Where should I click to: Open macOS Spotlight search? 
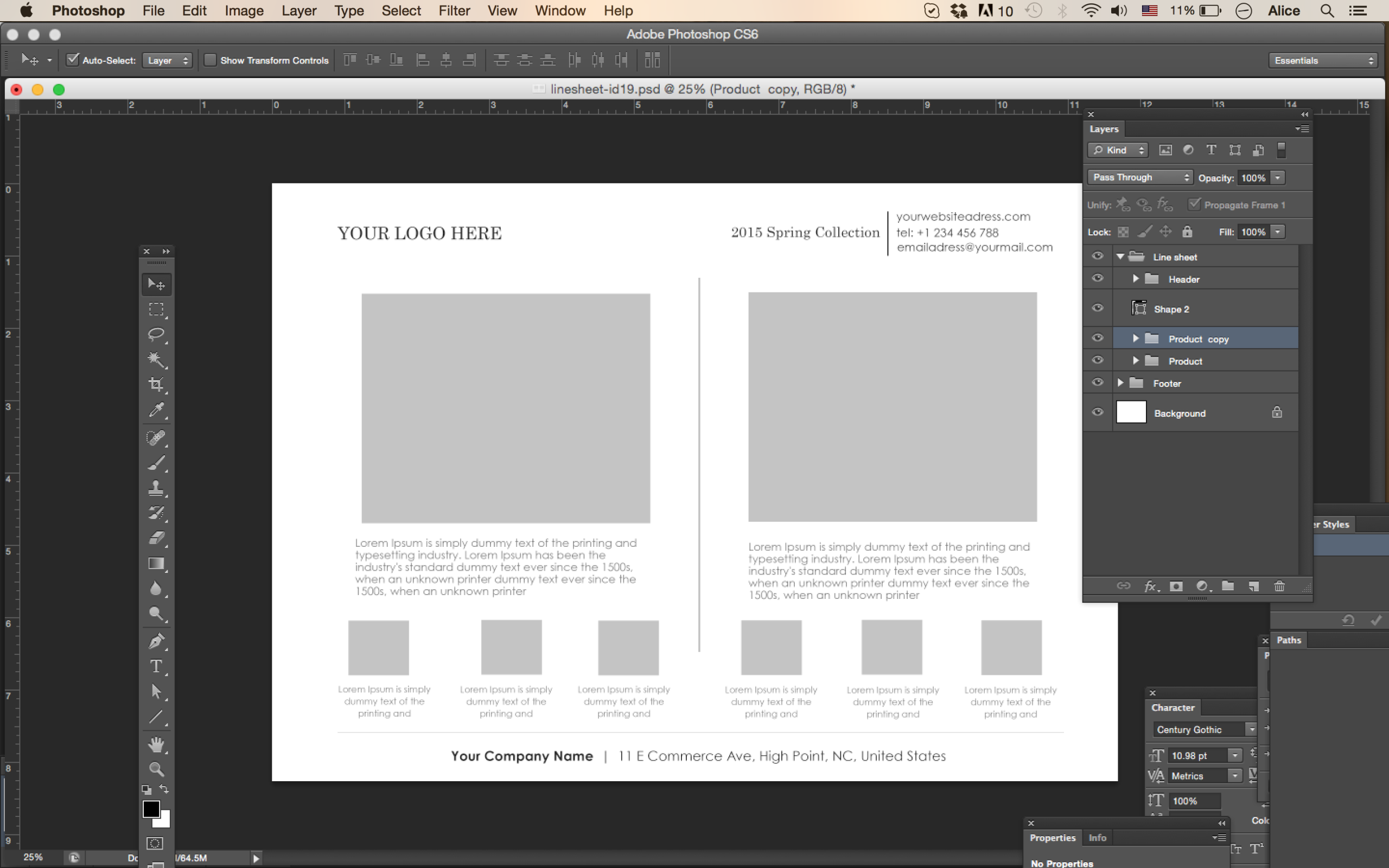[1327, 10]
